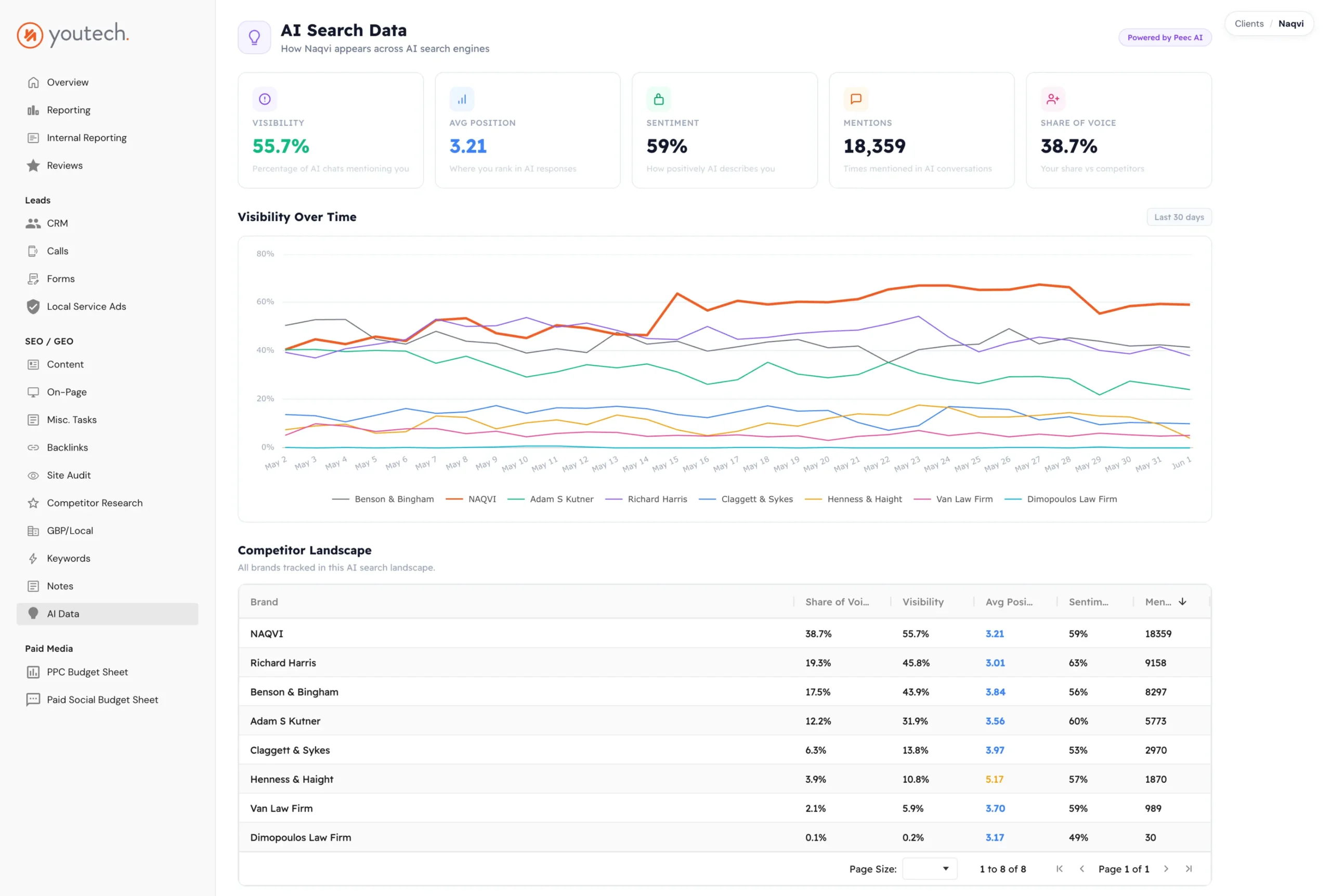Open the Page Size dropdown
This screenshot has width=1331, height=896.
point(929,869)
